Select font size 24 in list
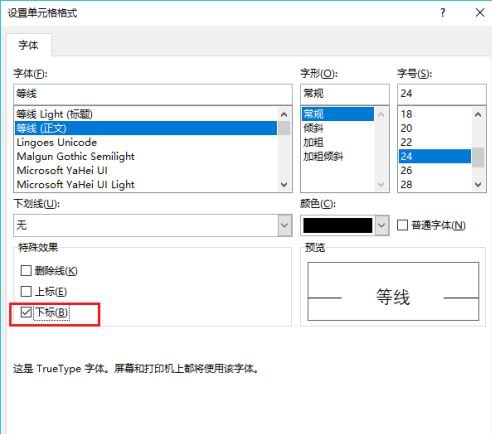 coord(435,156)
